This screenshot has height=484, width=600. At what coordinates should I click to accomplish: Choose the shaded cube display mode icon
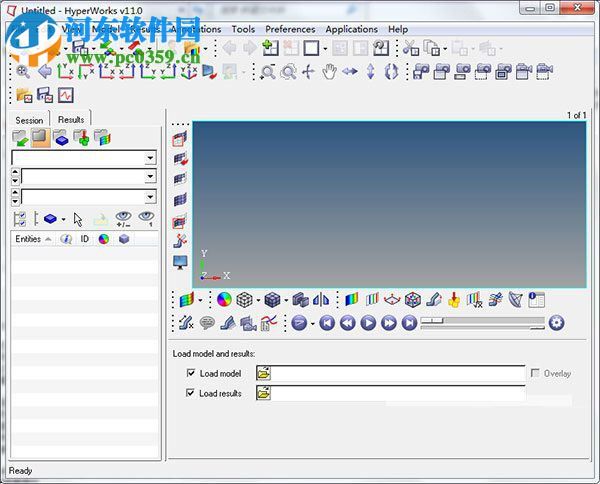tap(272, 300)
